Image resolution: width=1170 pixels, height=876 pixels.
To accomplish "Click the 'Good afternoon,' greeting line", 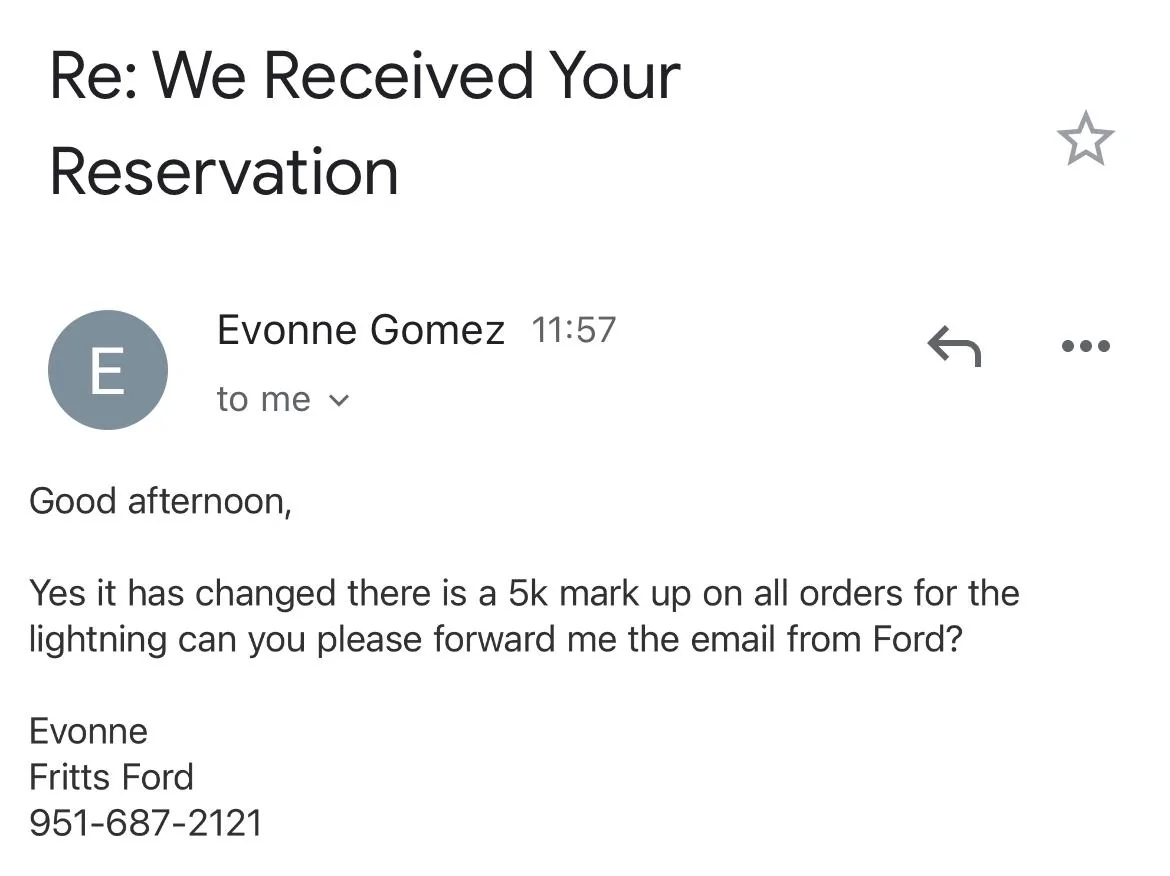I will point(160,501).
